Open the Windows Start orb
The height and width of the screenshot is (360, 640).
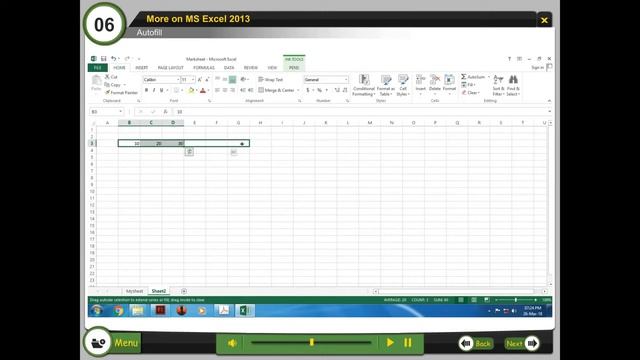pos(97,311)
